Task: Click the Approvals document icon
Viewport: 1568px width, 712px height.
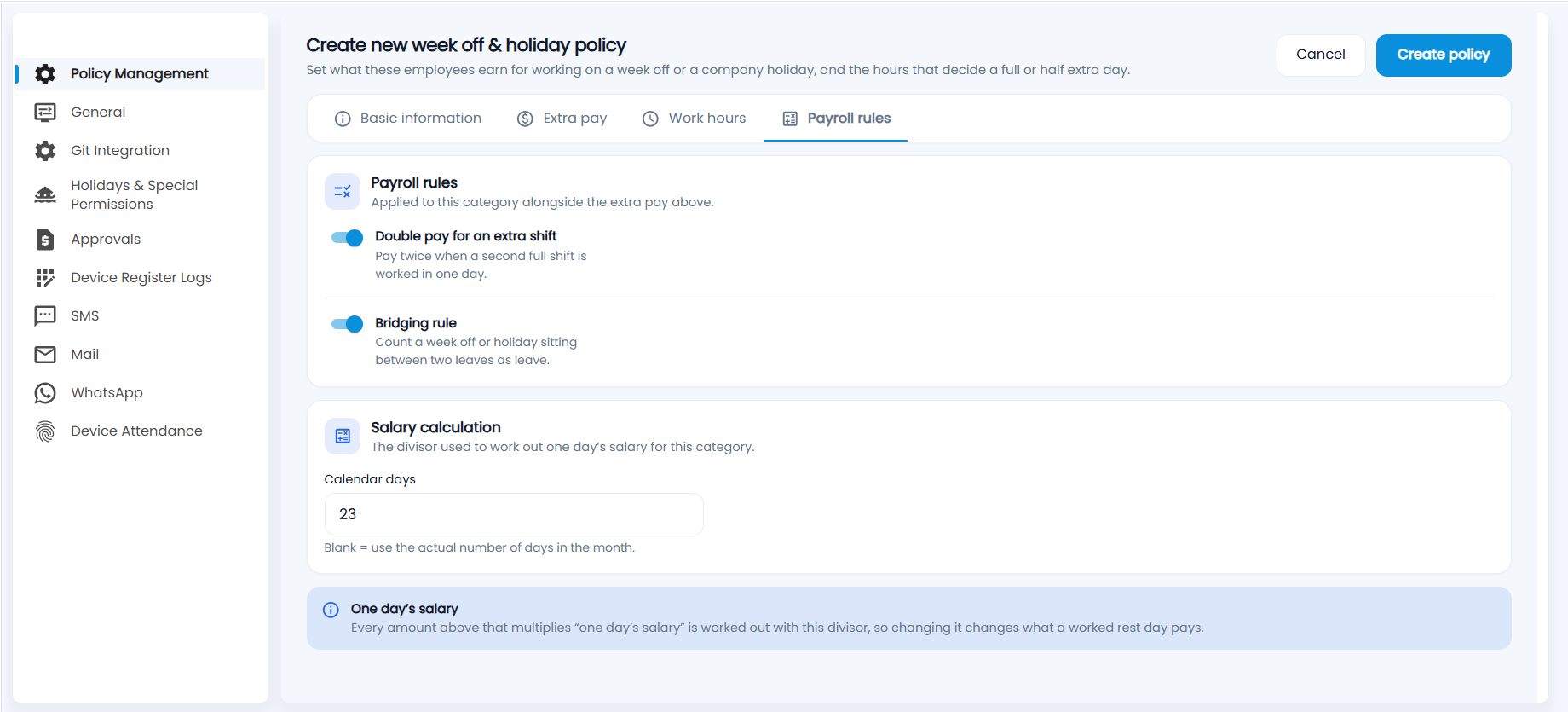Action: coord(45,240)
